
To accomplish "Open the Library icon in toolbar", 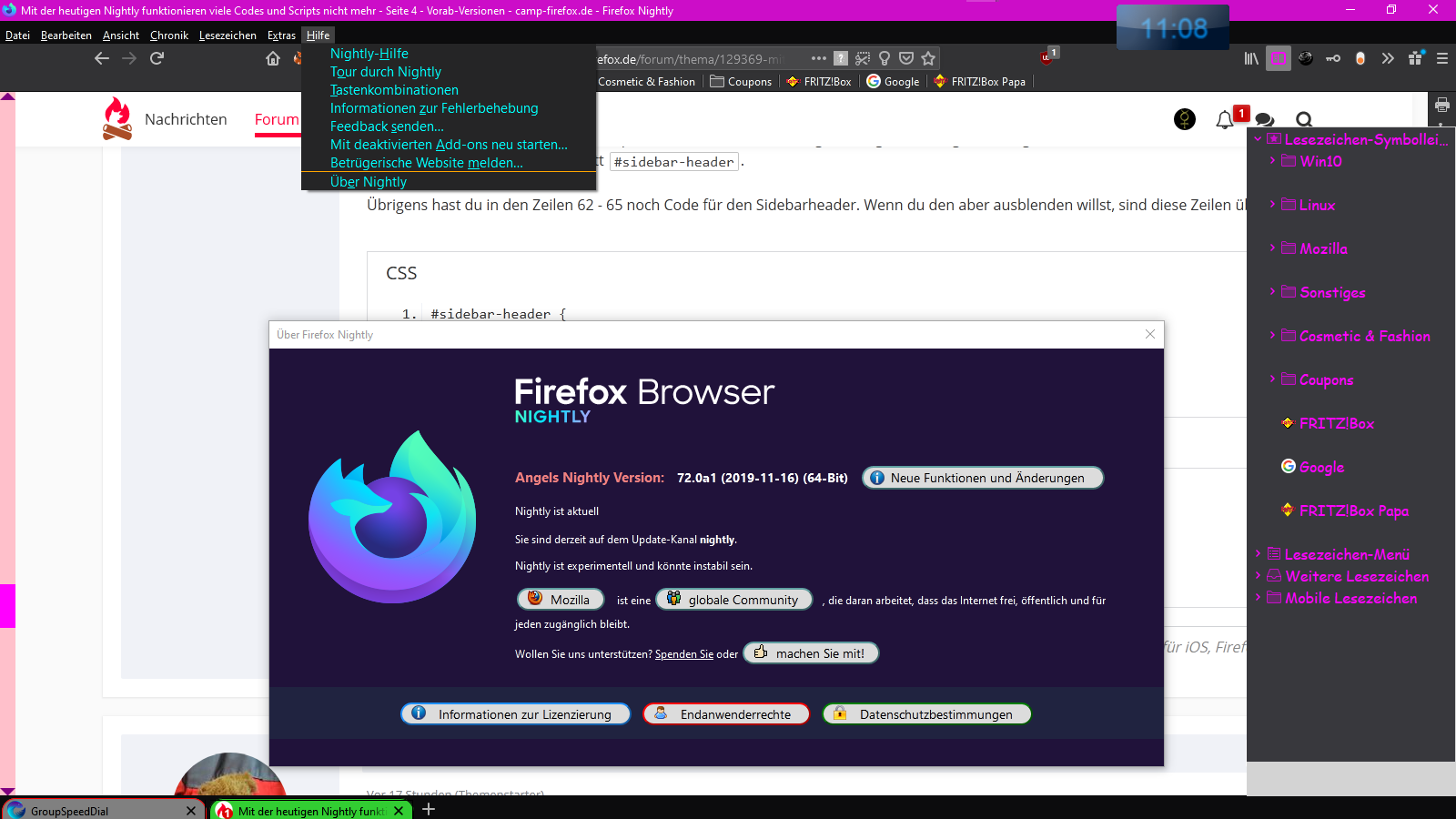I will pos(1251,58).
